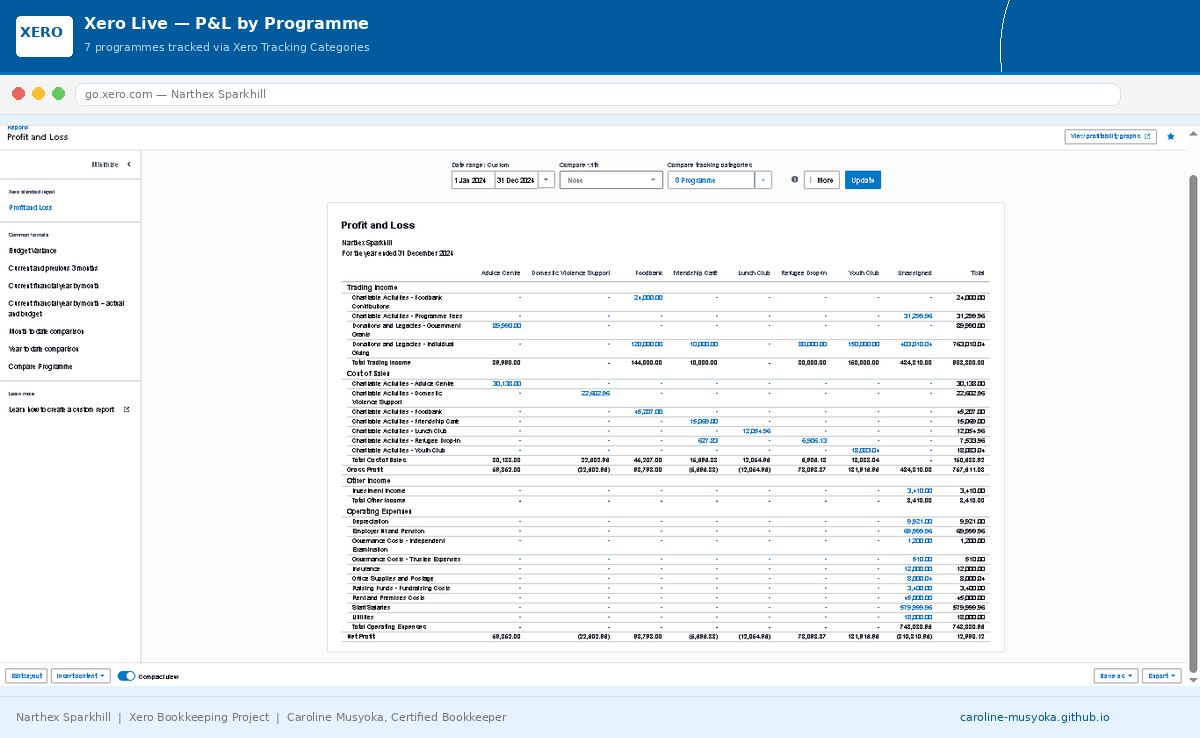The height and width of the screenshot is (738, 1200).
Task: Click the end date field 31 Dec 2024
Action: (516, 180)
